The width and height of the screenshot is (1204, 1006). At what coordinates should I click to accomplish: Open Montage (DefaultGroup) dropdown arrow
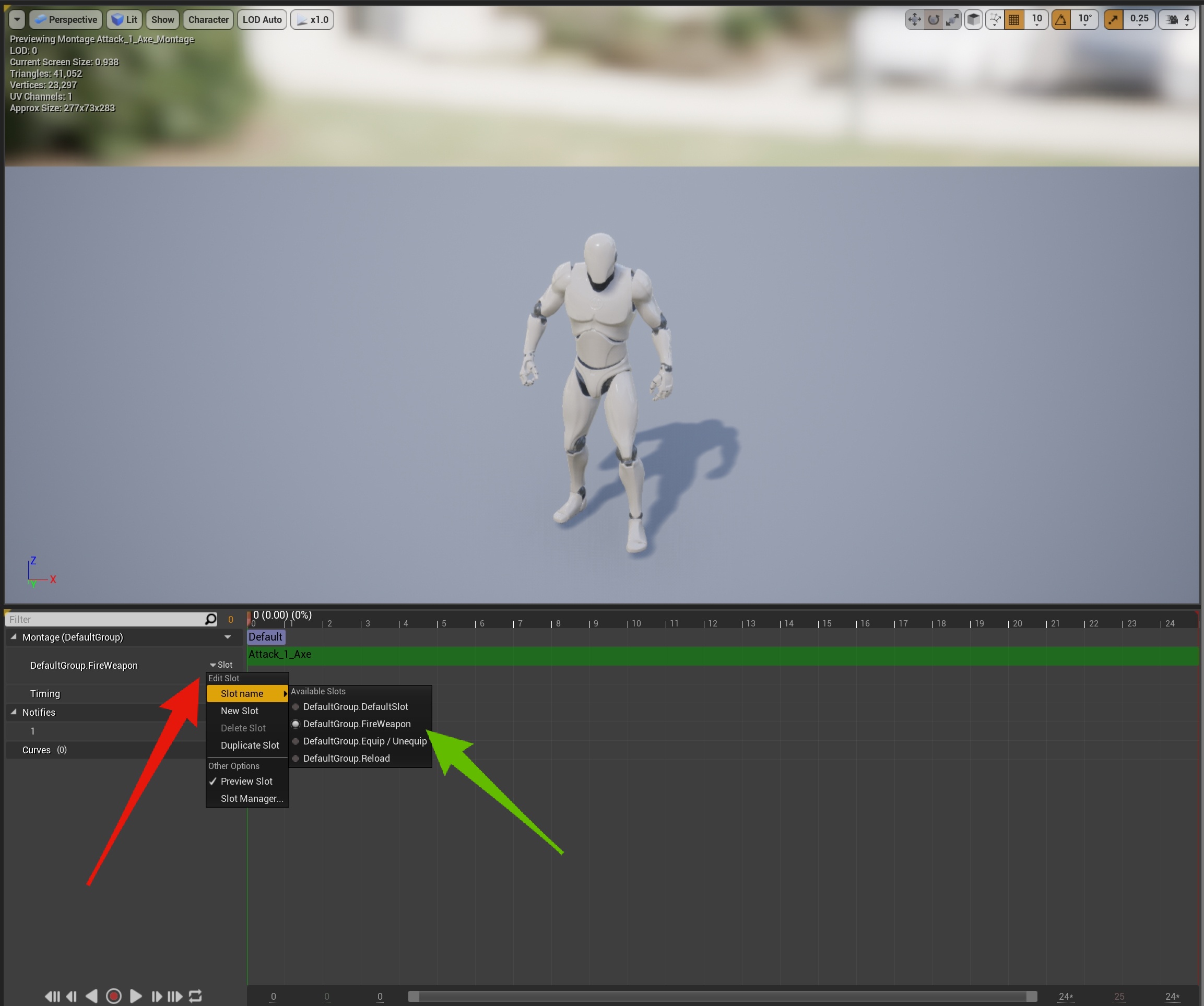[x=228, y=637]
